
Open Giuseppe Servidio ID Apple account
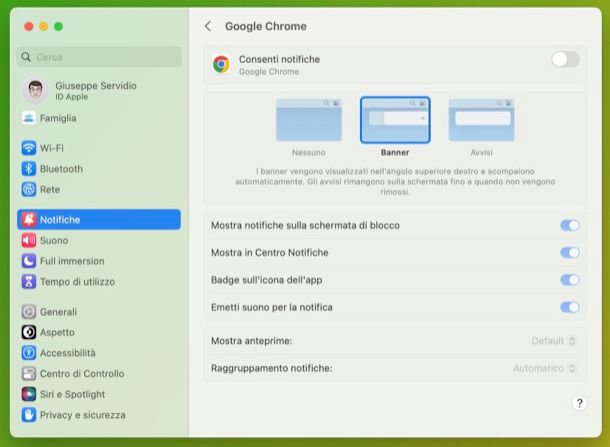pyautogui.click(x=99, y=91)
